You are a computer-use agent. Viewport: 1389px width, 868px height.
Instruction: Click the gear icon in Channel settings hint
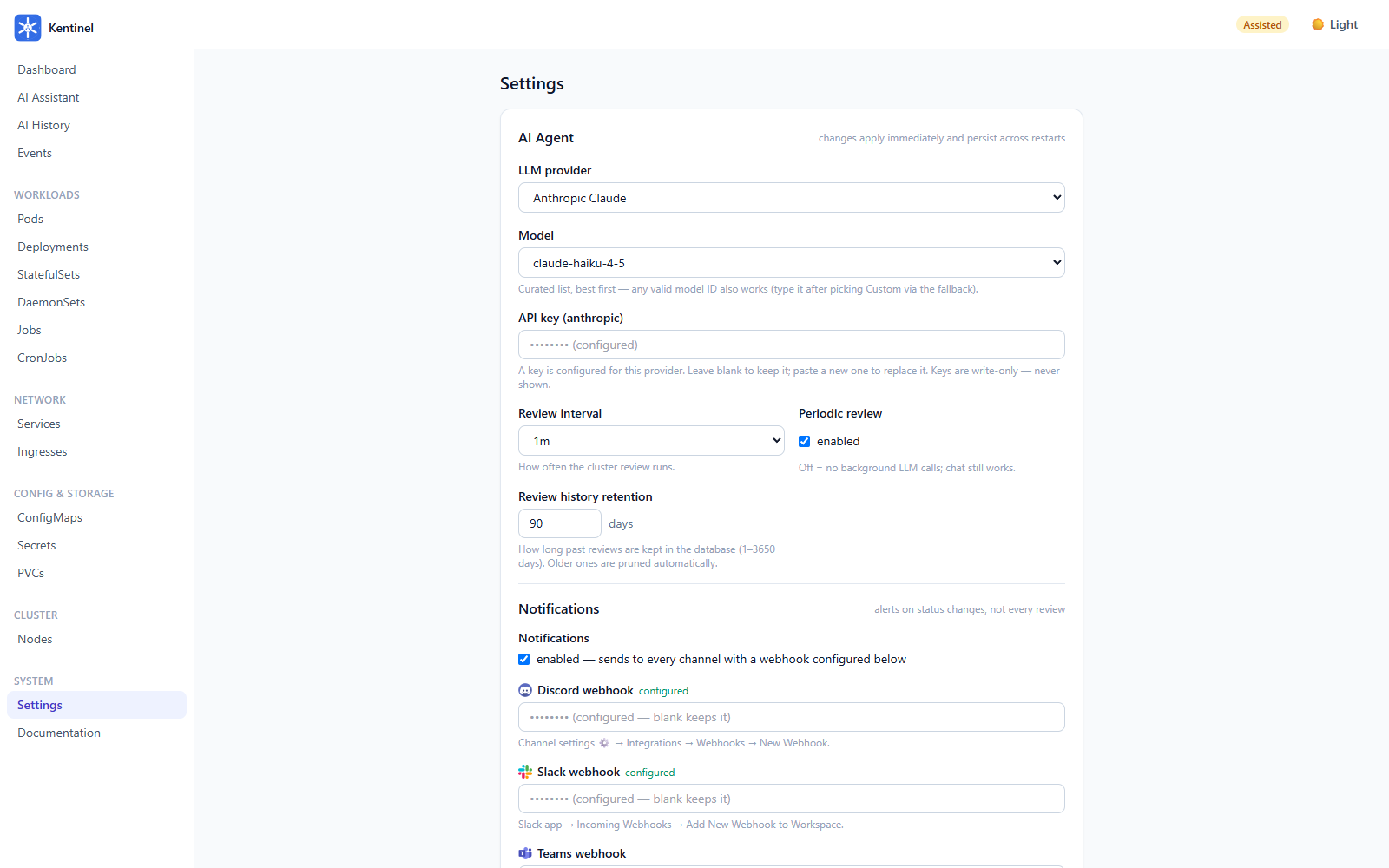(604, 743)
